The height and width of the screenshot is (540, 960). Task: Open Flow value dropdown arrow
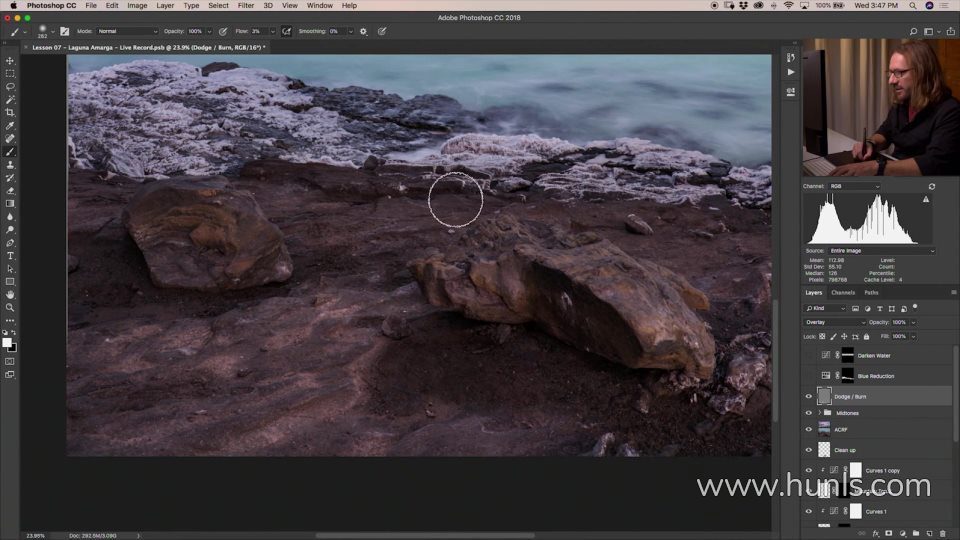pyautogui.click(x=272, y=31)
